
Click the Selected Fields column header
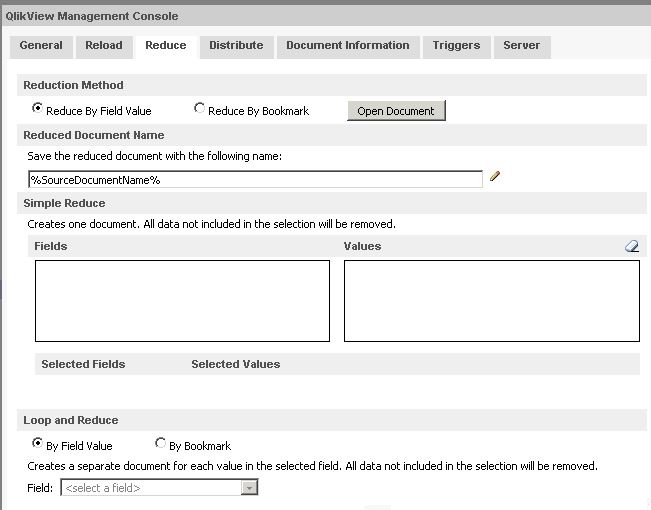tap(83, 364)
